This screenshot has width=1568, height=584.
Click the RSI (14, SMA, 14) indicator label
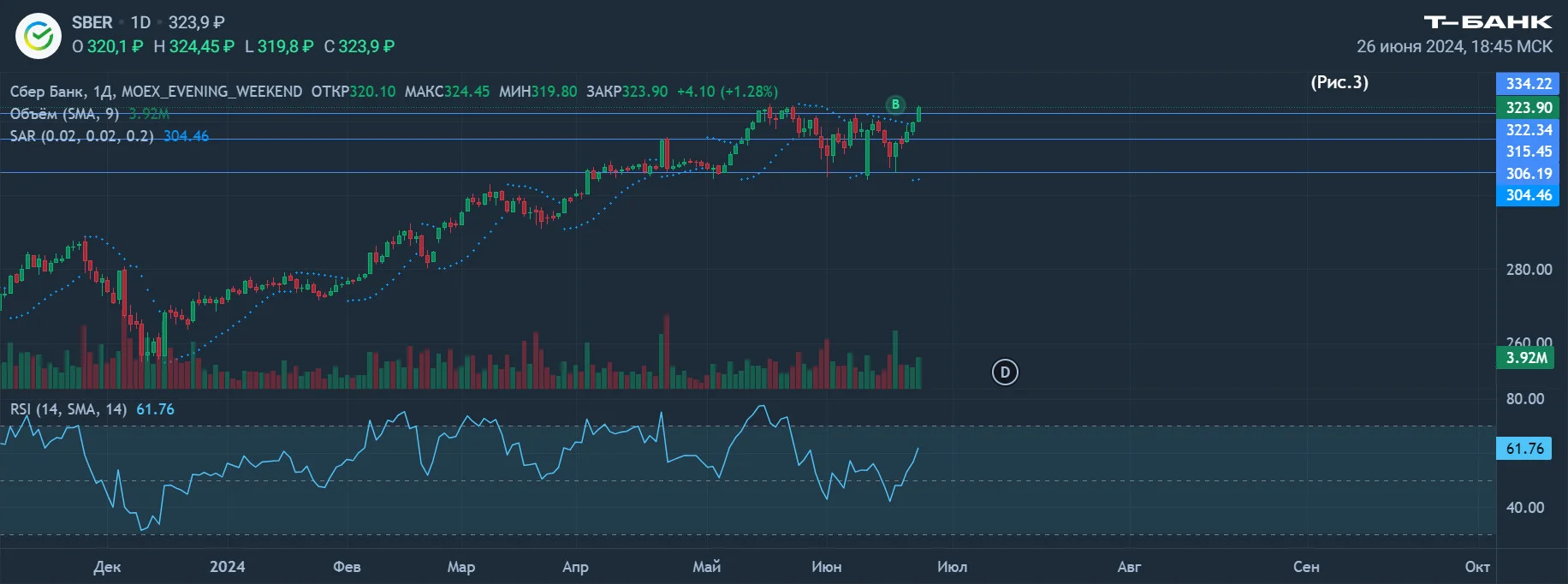[x=68, y=409]
